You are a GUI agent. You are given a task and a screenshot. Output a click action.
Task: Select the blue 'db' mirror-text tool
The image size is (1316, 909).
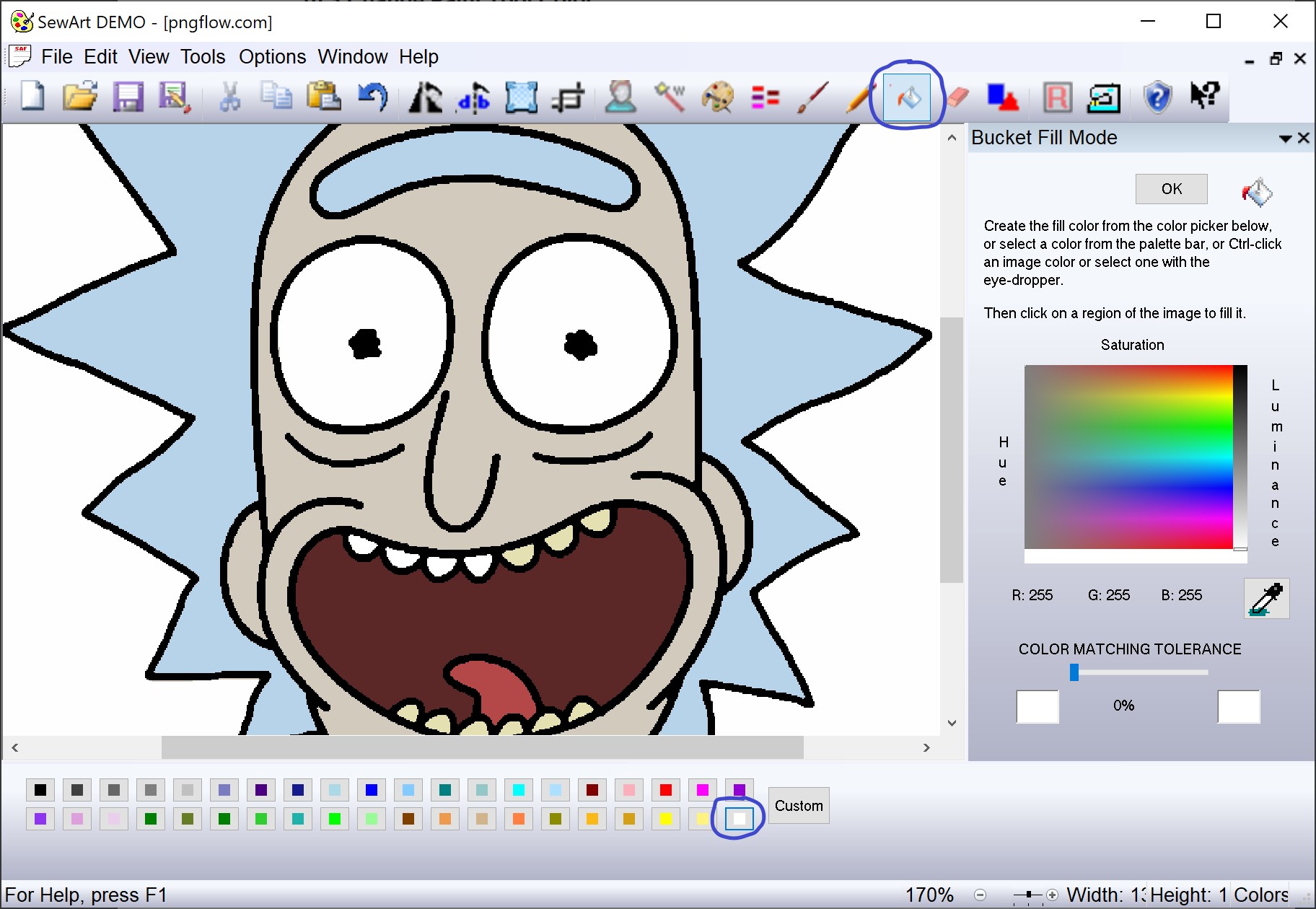473,98
